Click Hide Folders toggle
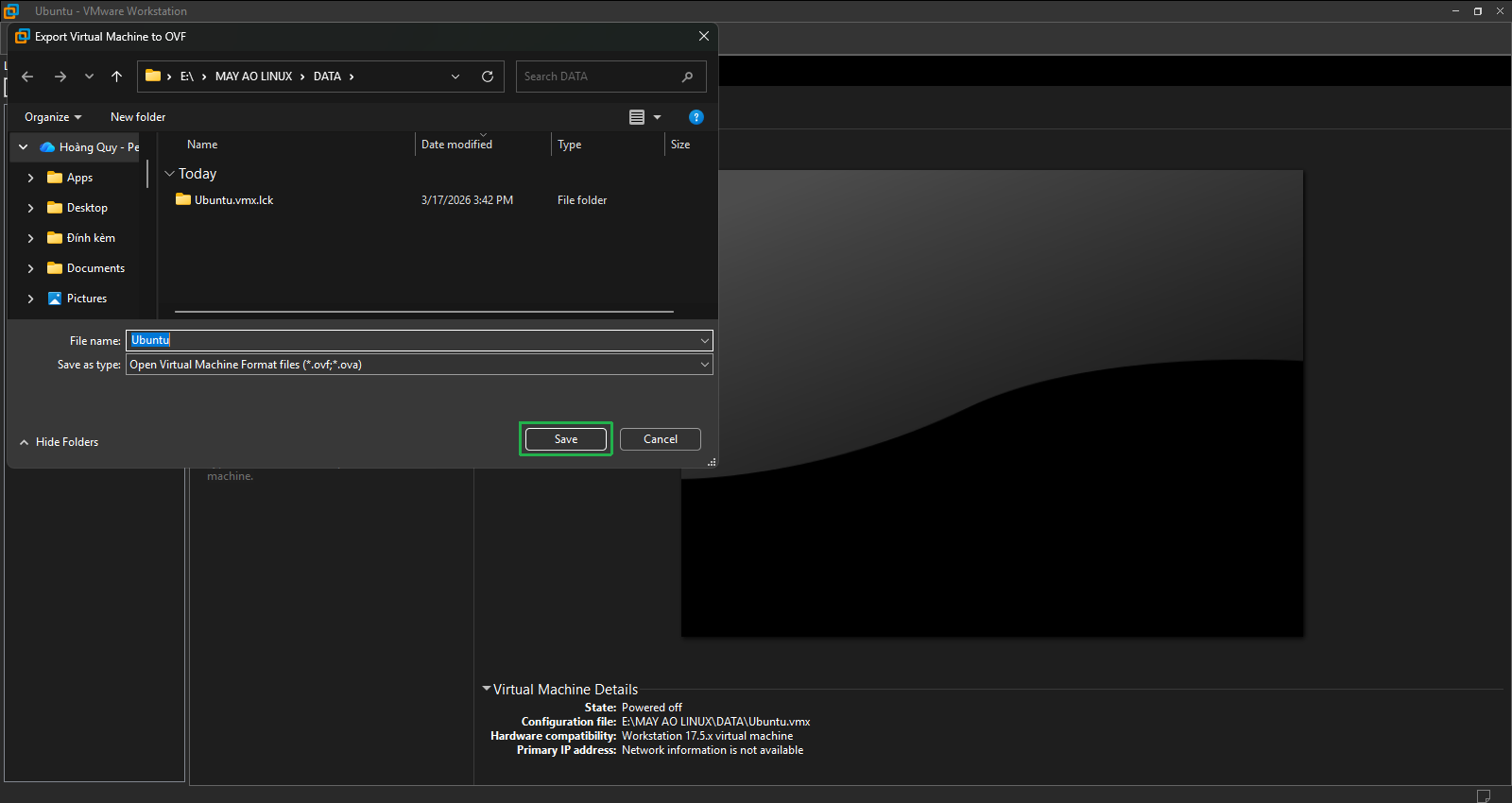 59,442
